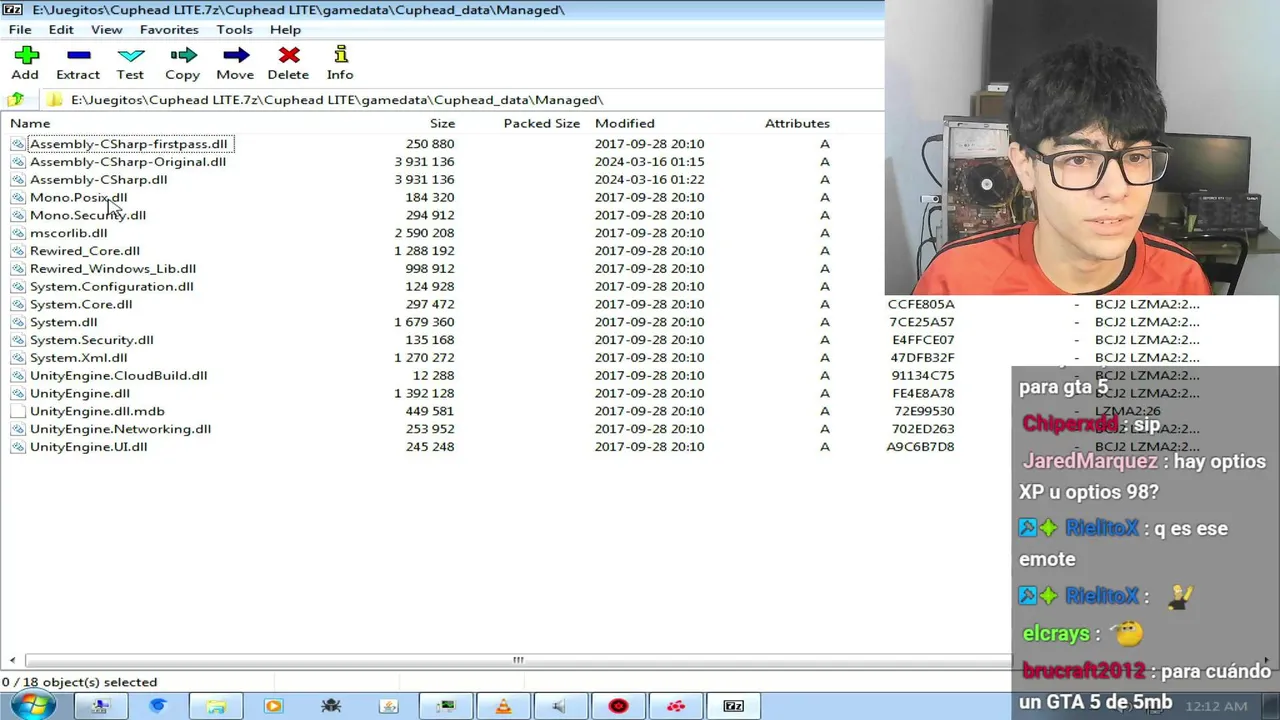Image resolution: width=1280 pixels, height=720 pixels.
Task: Click file icon of System.Xml.dll
Action: [x=17, y=358]
